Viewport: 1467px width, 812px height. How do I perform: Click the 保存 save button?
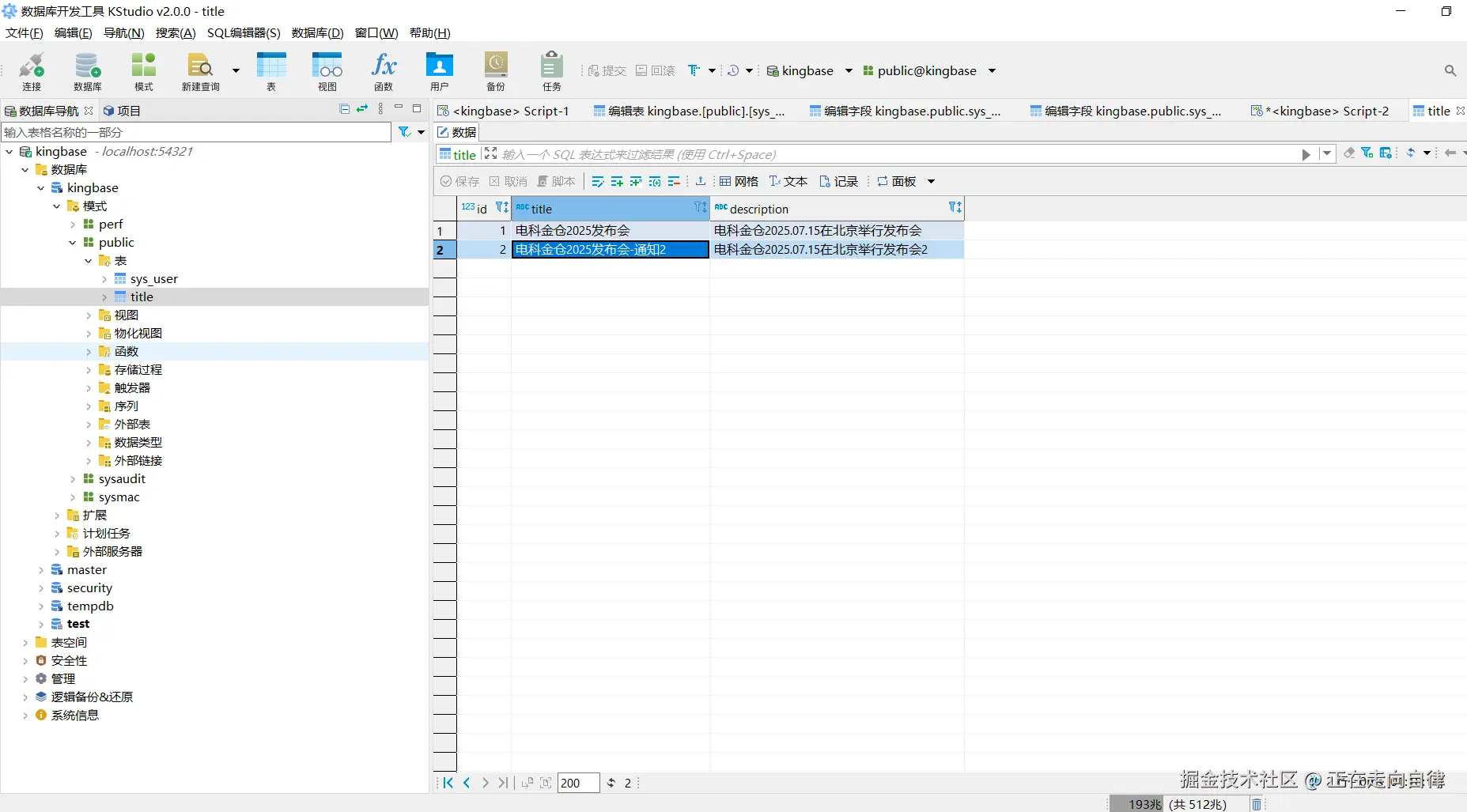(x=459, y=182)
